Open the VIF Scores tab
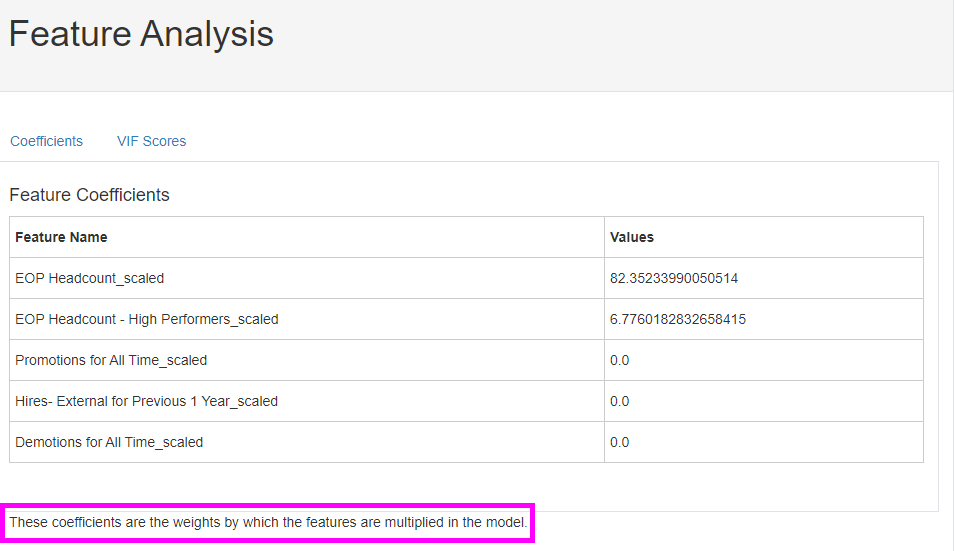The width and height of the screenshot is (954, 551). pyautogui.click(x=151, y=141)
